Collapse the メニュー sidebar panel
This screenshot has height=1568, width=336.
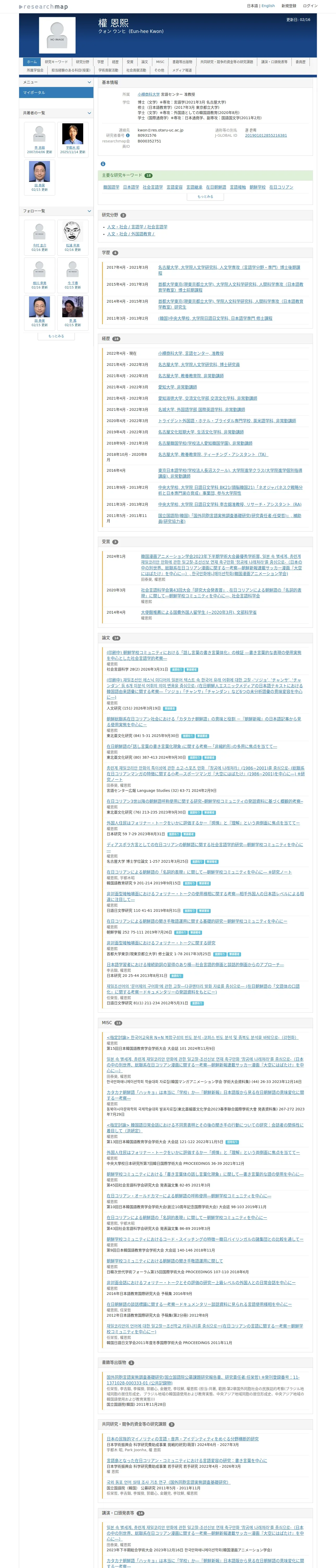(89, 82)
